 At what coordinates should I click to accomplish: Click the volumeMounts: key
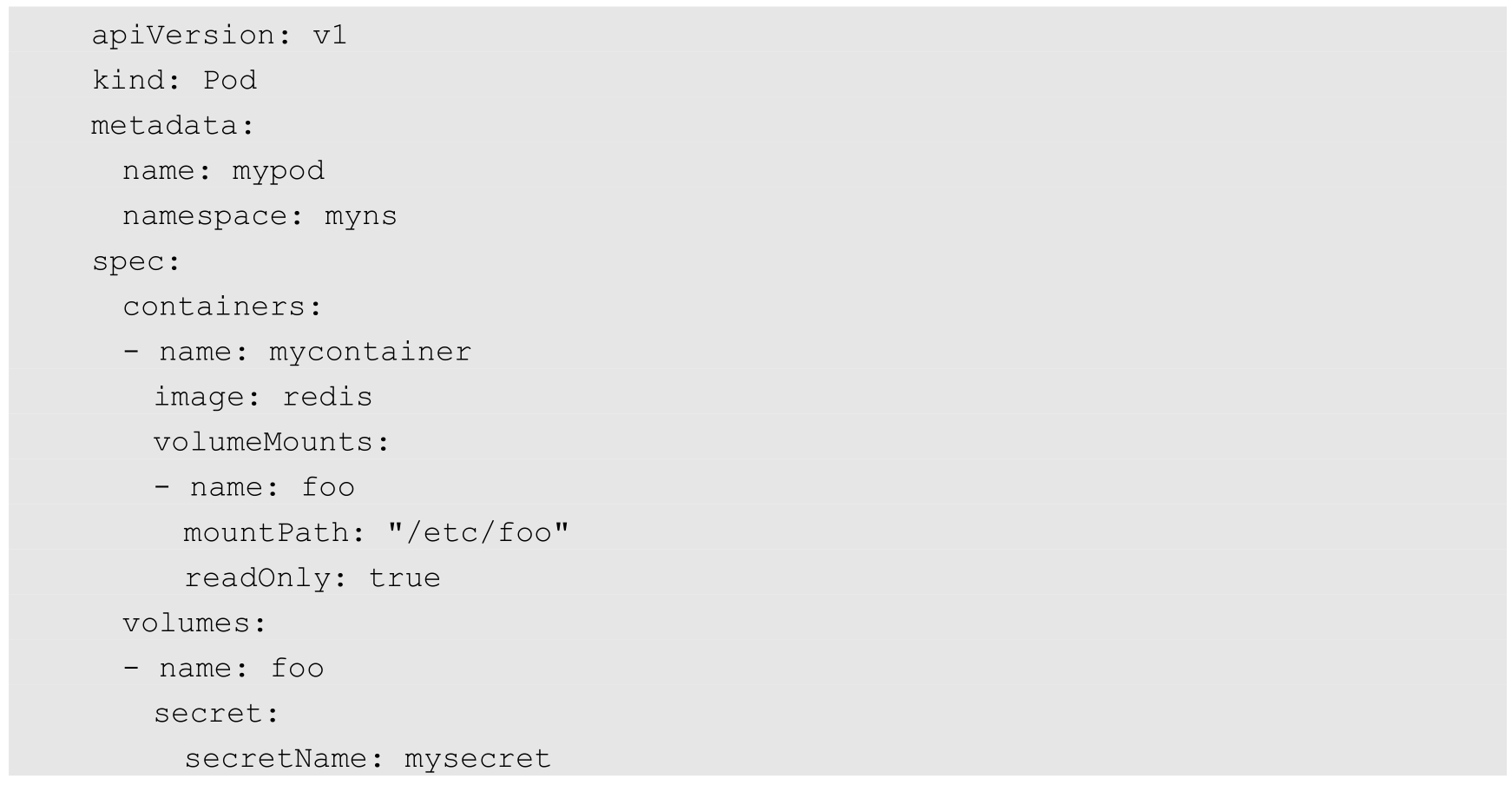coord(272,442)
